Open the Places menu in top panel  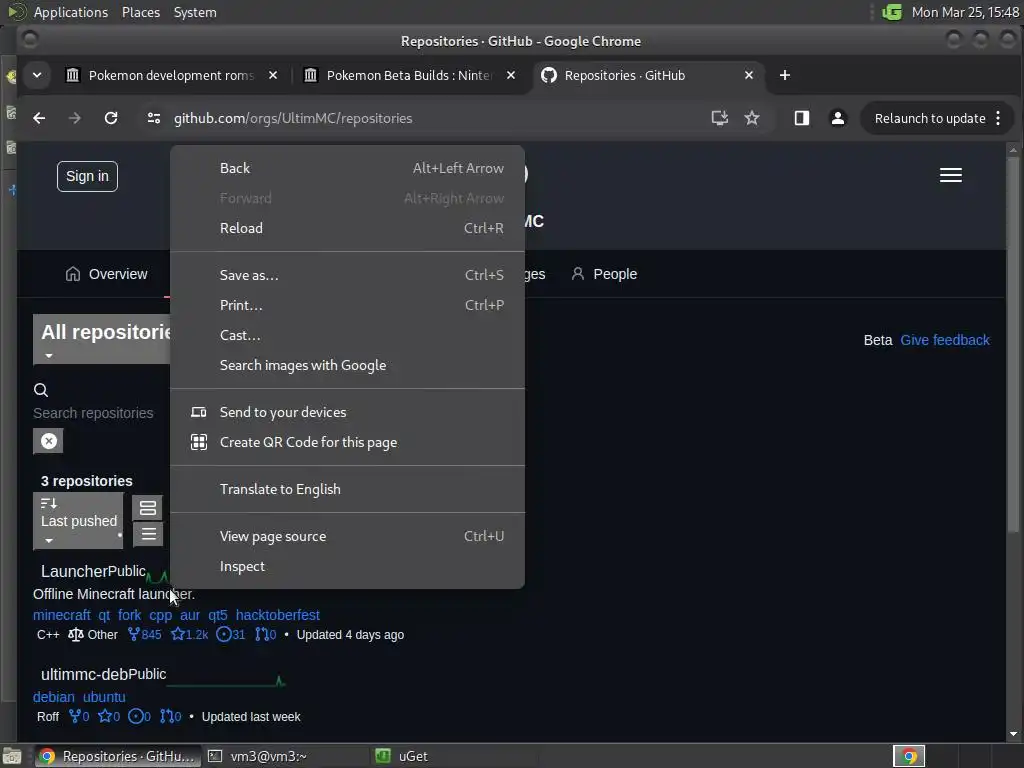click(x=141, y=12)
